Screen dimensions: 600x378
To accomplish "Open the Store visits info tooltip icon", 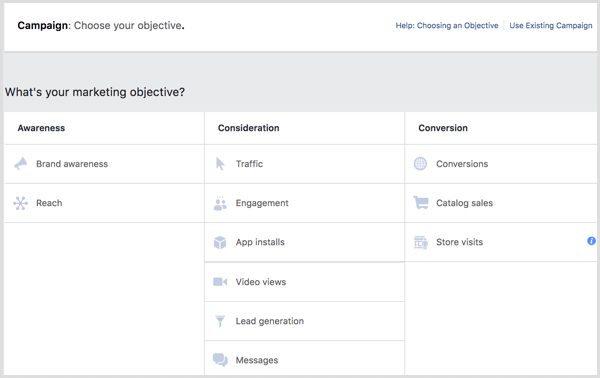I will pyautogui.click(x=591, y=241).
